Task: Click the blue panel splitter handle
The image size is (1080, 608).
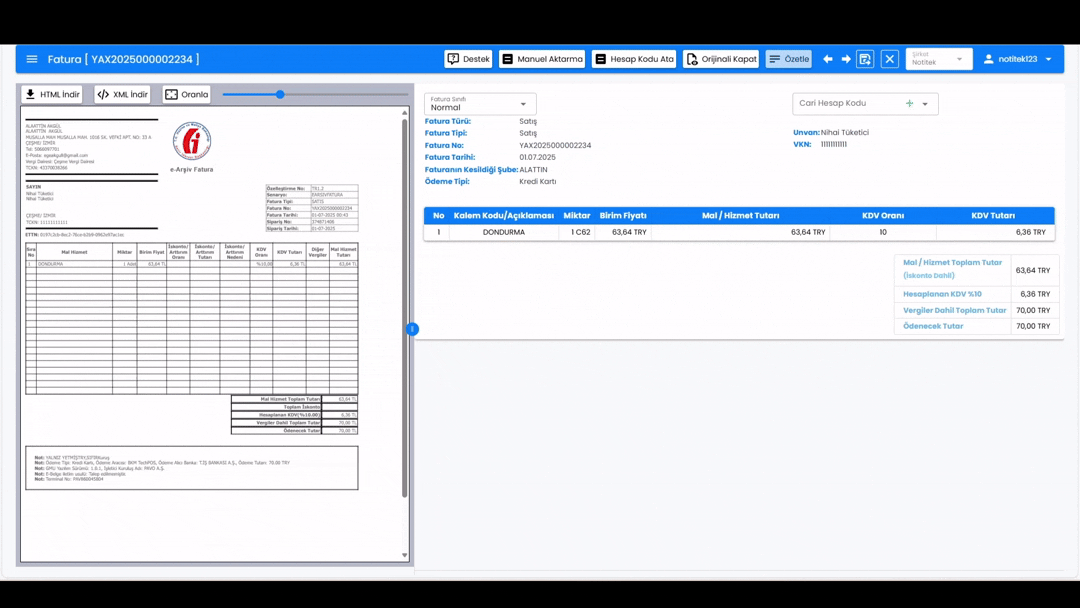Action: 412,329
